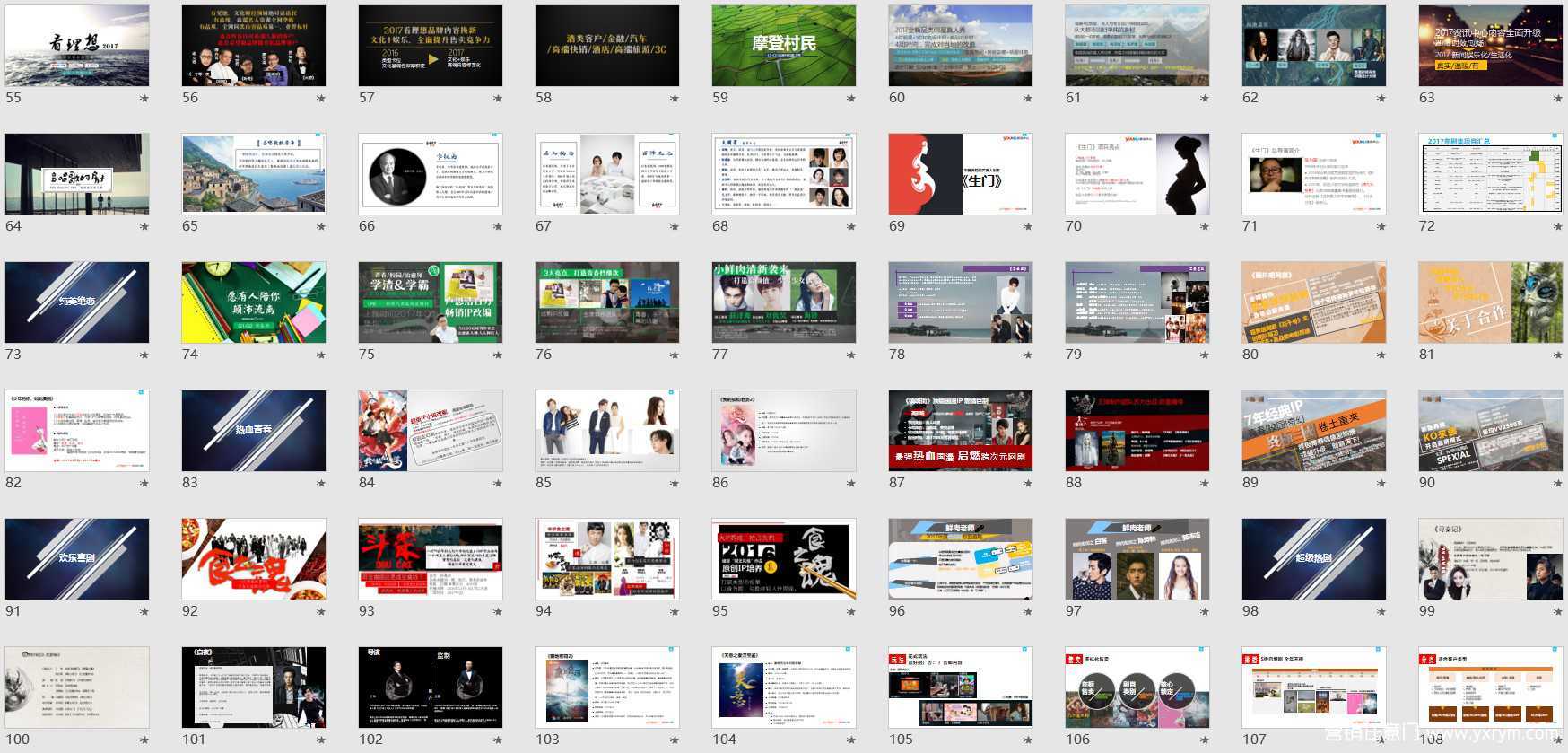This screenshot has height=753, width=1568.
Task: Click the transition star icon for slide 55
Action: click(x=144, y=99)
